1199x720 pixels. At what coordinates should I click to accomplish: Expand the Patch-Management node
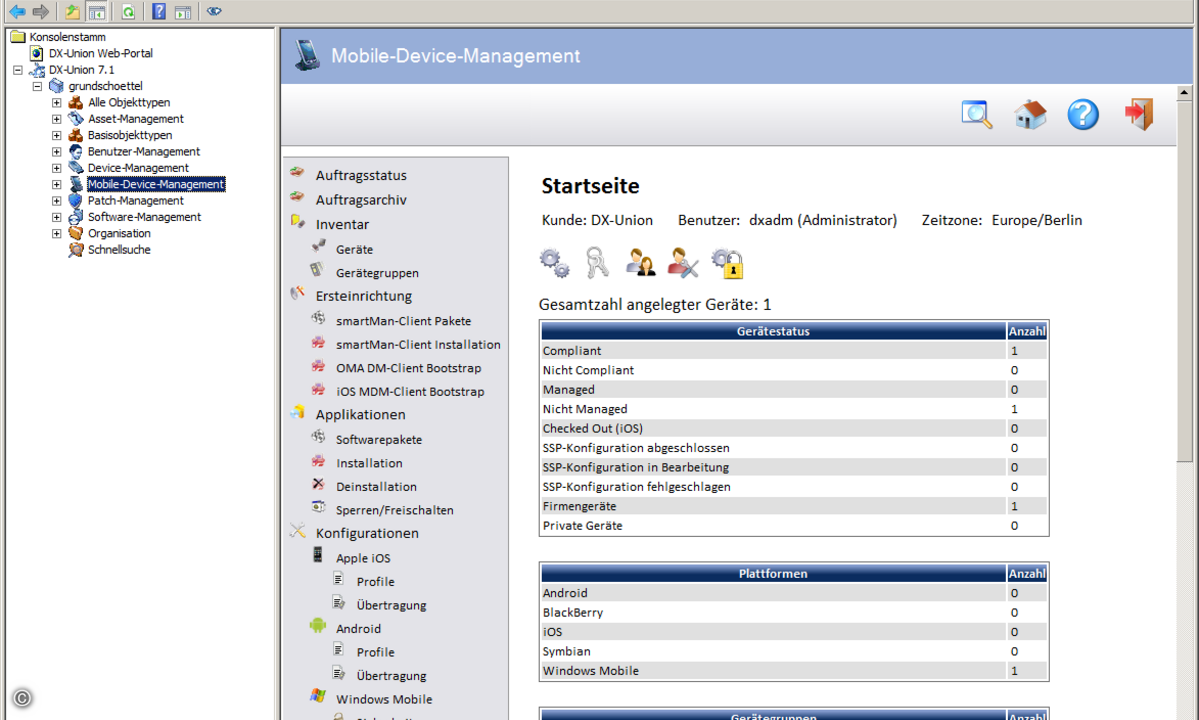point(57,201)
